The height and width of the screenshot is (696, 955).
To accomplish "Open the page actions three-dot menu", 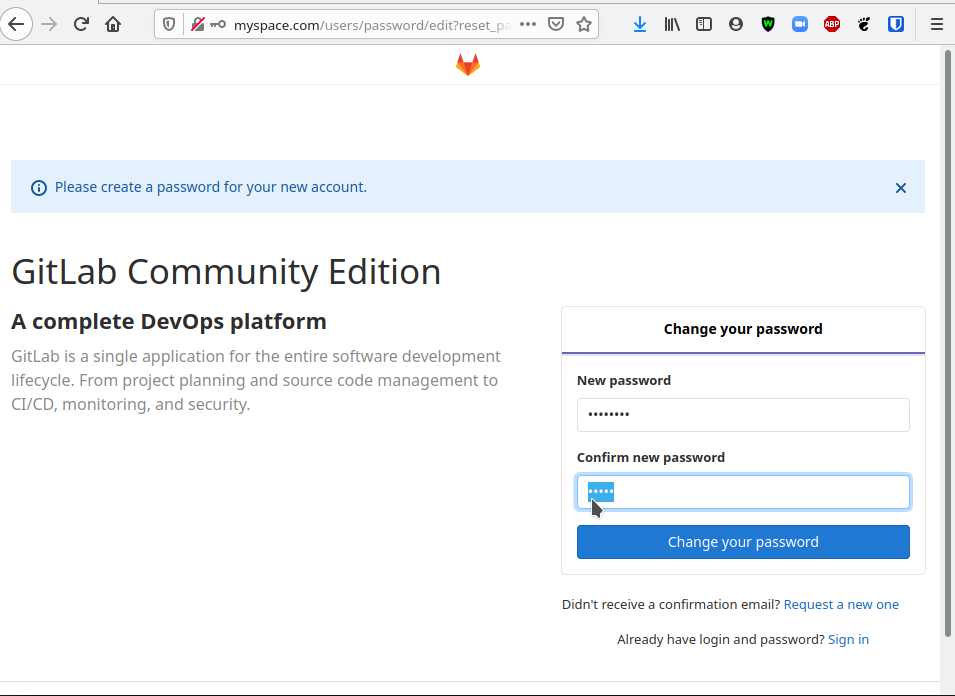I will pos(528,24).
